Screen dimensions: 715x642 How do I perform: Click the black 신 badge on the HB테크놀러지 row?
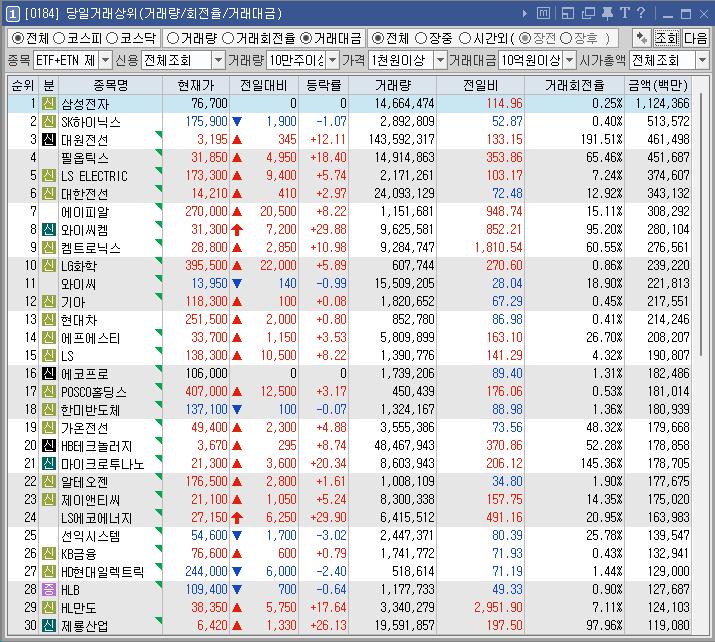click(x=49, y=445)
